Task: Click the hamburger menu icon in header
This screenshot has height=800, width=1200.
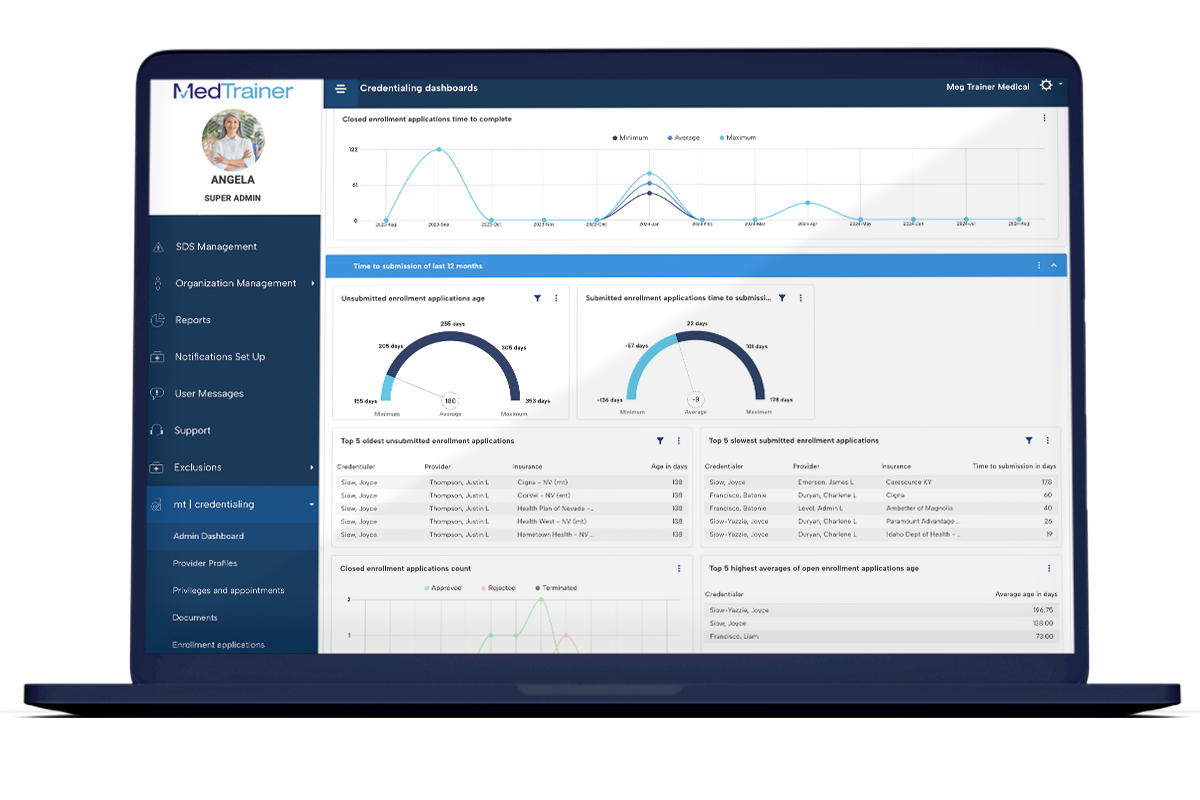Action: pos(340,89)
